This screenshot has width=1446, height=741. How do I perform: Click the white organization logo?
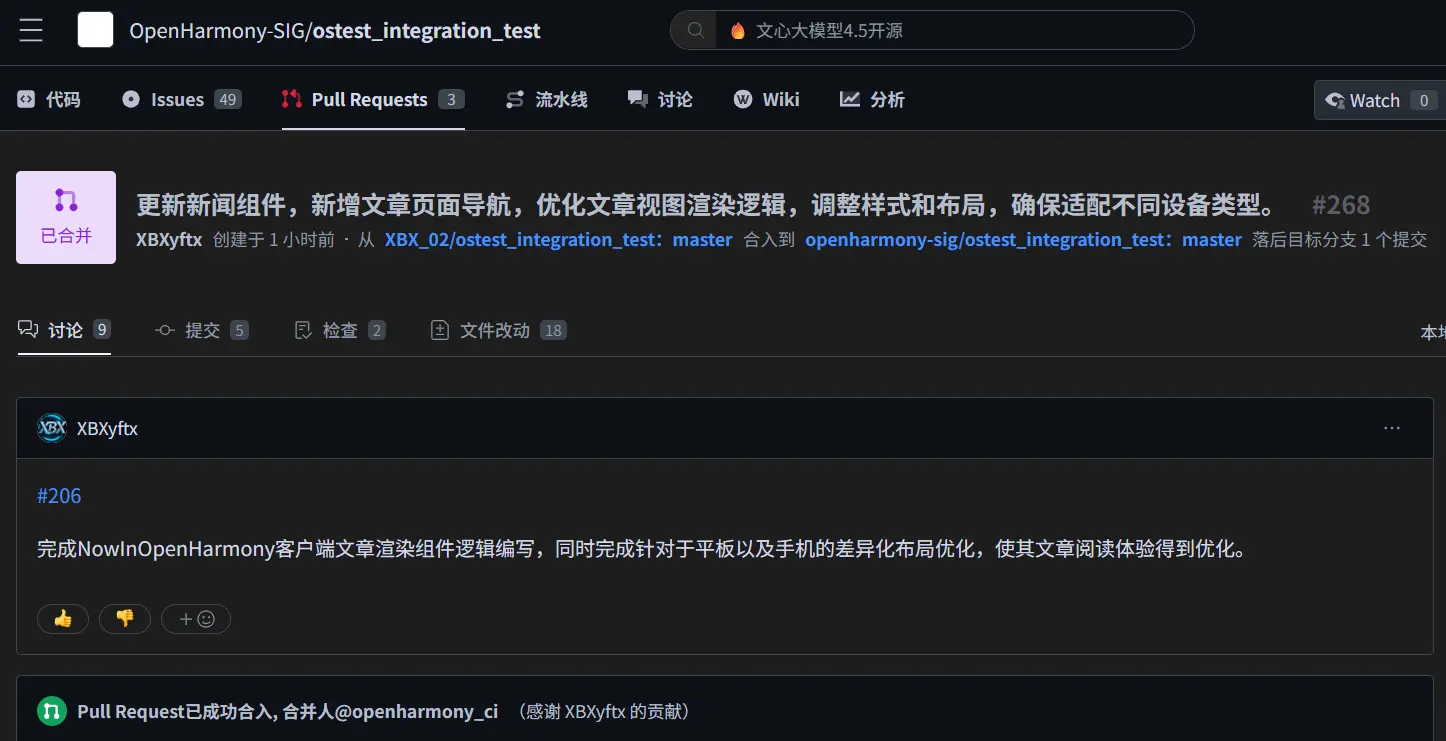click(96, 30)
